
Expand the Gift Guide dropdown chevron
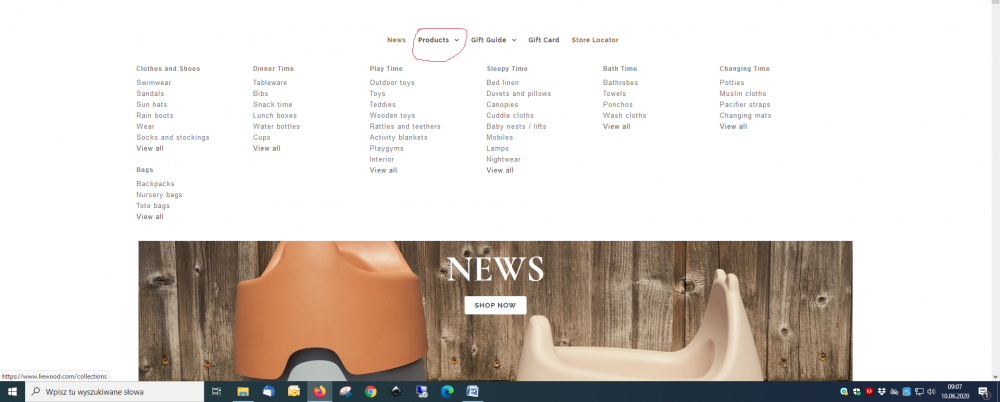click(514, 40)
